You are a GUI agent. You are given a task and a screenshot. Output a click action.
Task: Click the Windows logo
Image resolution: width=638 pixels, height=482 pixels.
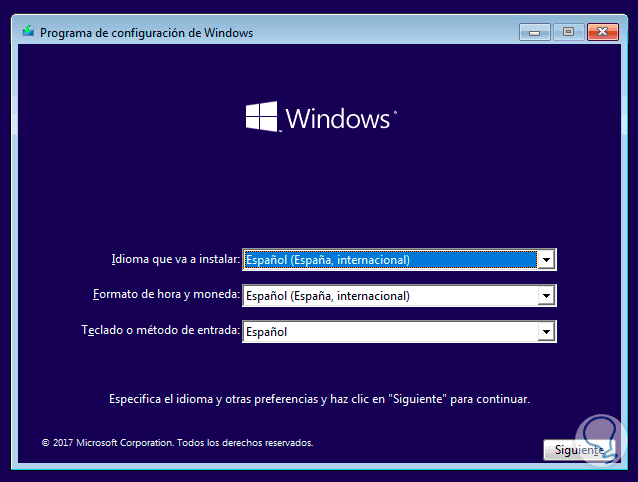coord(321,117)
